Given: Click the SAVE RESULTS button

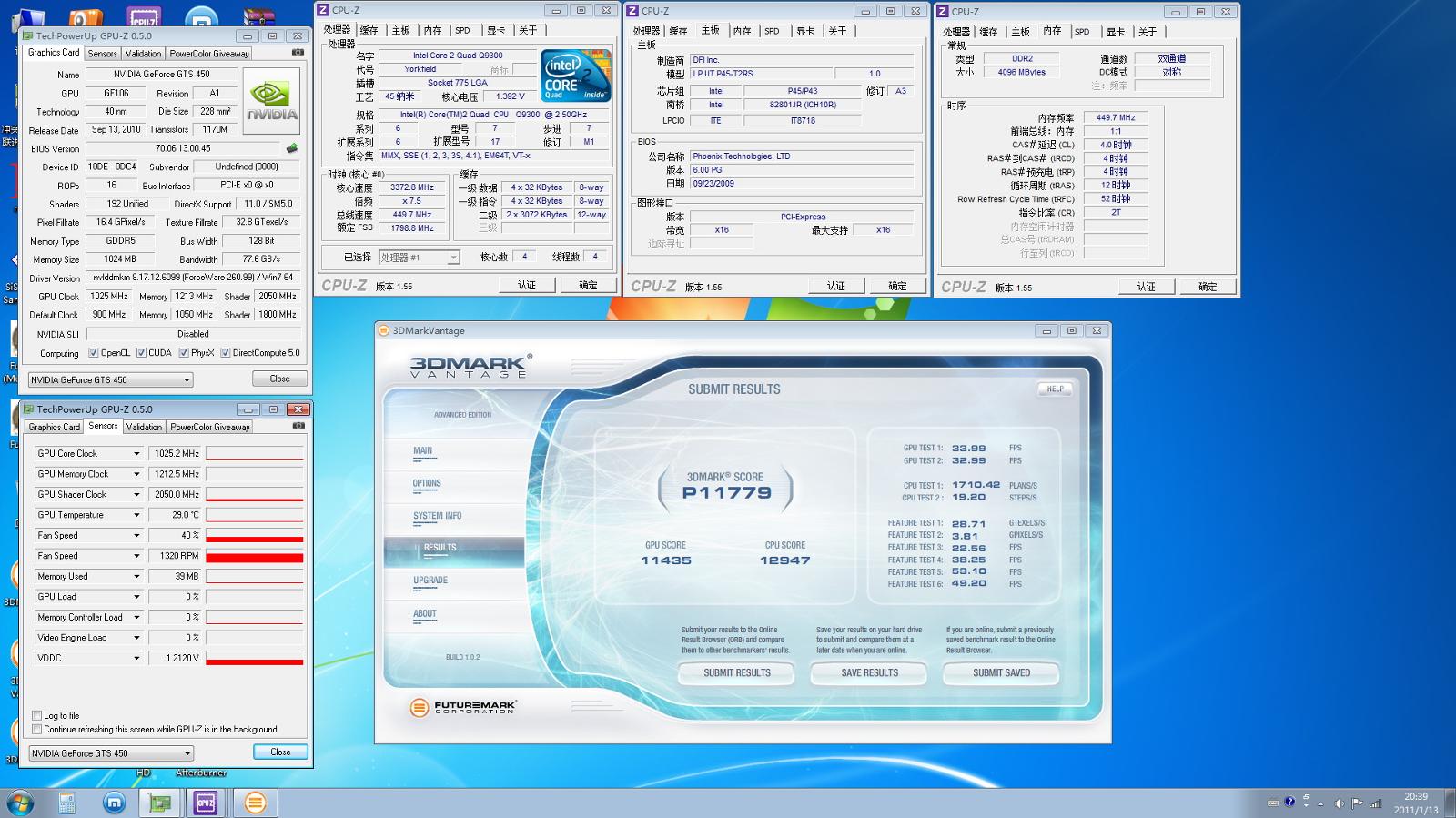Looking at the screenshot, I should tap(869, 673).
